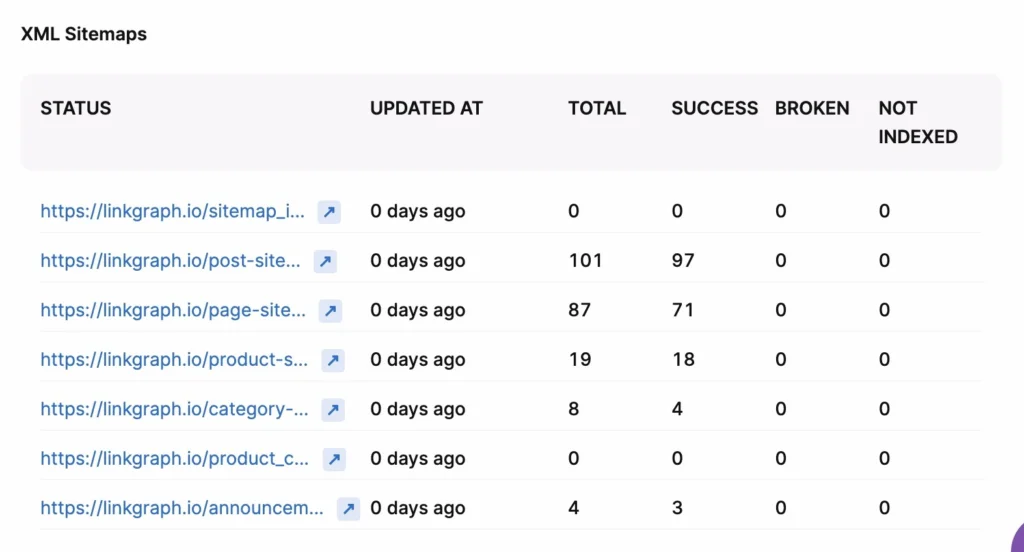Image resolution: width=1024 pixels, height=552 pixels.
Task: Click the BROKEN column header
Action: point(812,108)
